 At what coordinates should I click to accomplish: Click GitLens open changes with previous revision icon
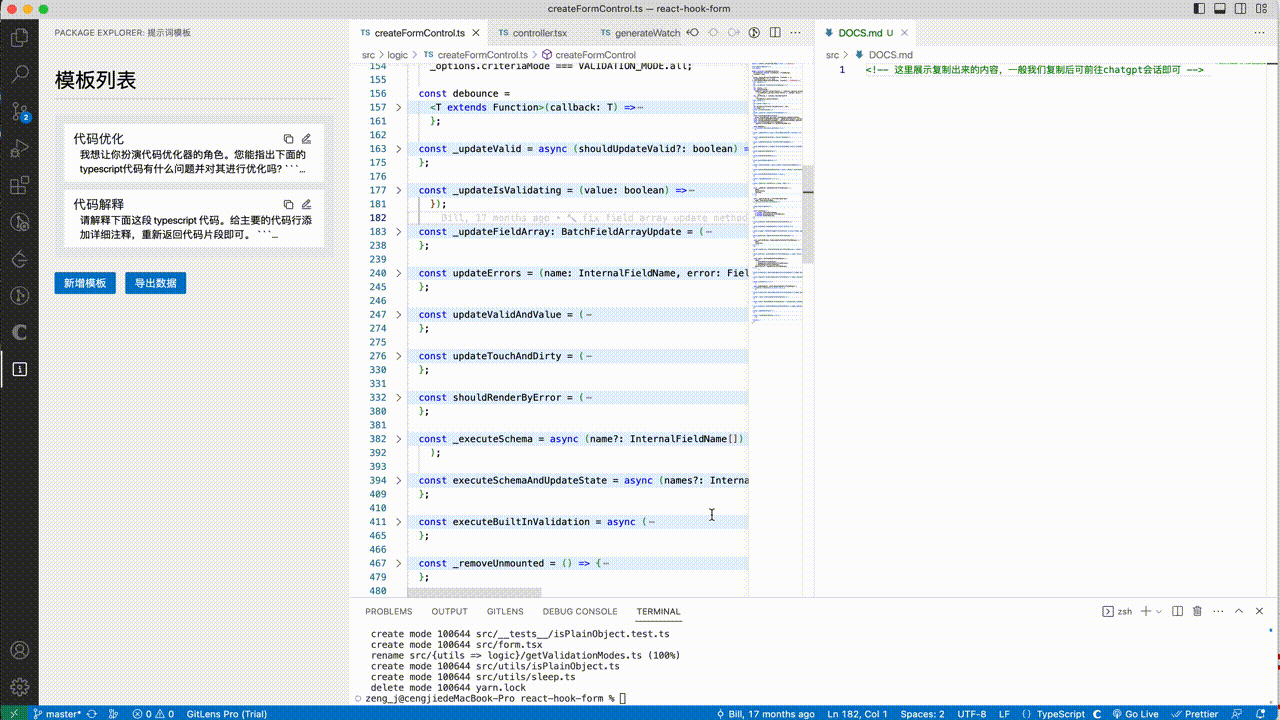click(692, 33)
